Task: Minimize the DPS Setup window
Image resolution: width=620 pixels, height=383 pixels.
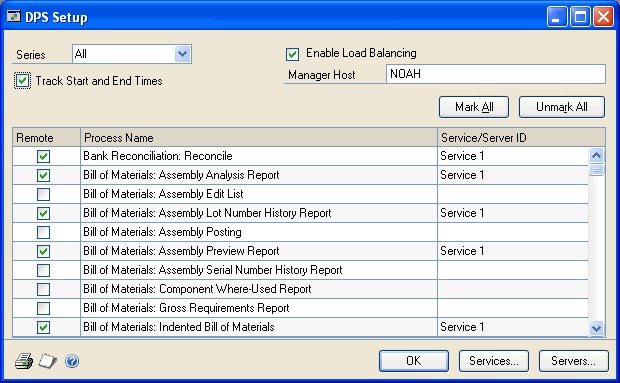Action: click(557, 17)
